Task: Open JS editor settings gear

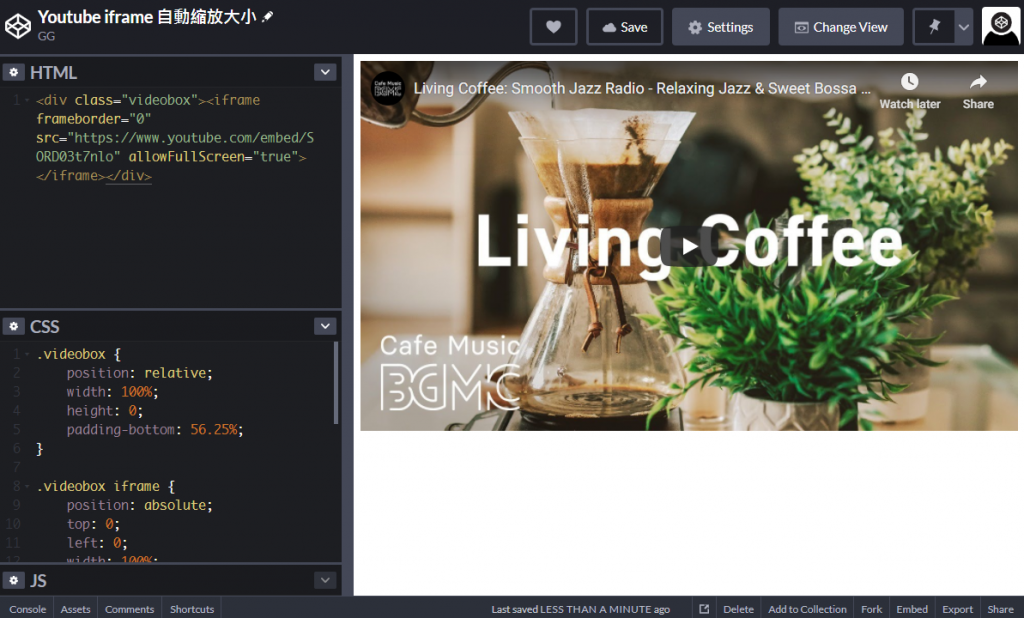Action: [x=14, y=580]
